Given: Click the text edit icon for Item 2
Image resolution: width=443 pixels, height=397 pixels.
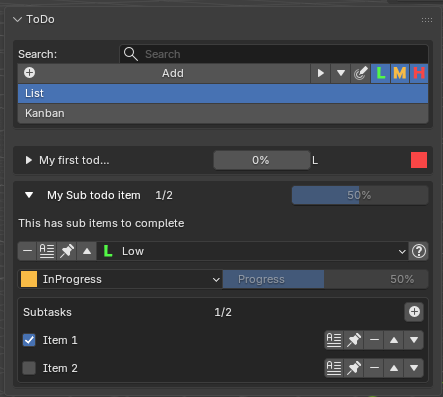Looking at the screenshot, I should pos(334,368).
